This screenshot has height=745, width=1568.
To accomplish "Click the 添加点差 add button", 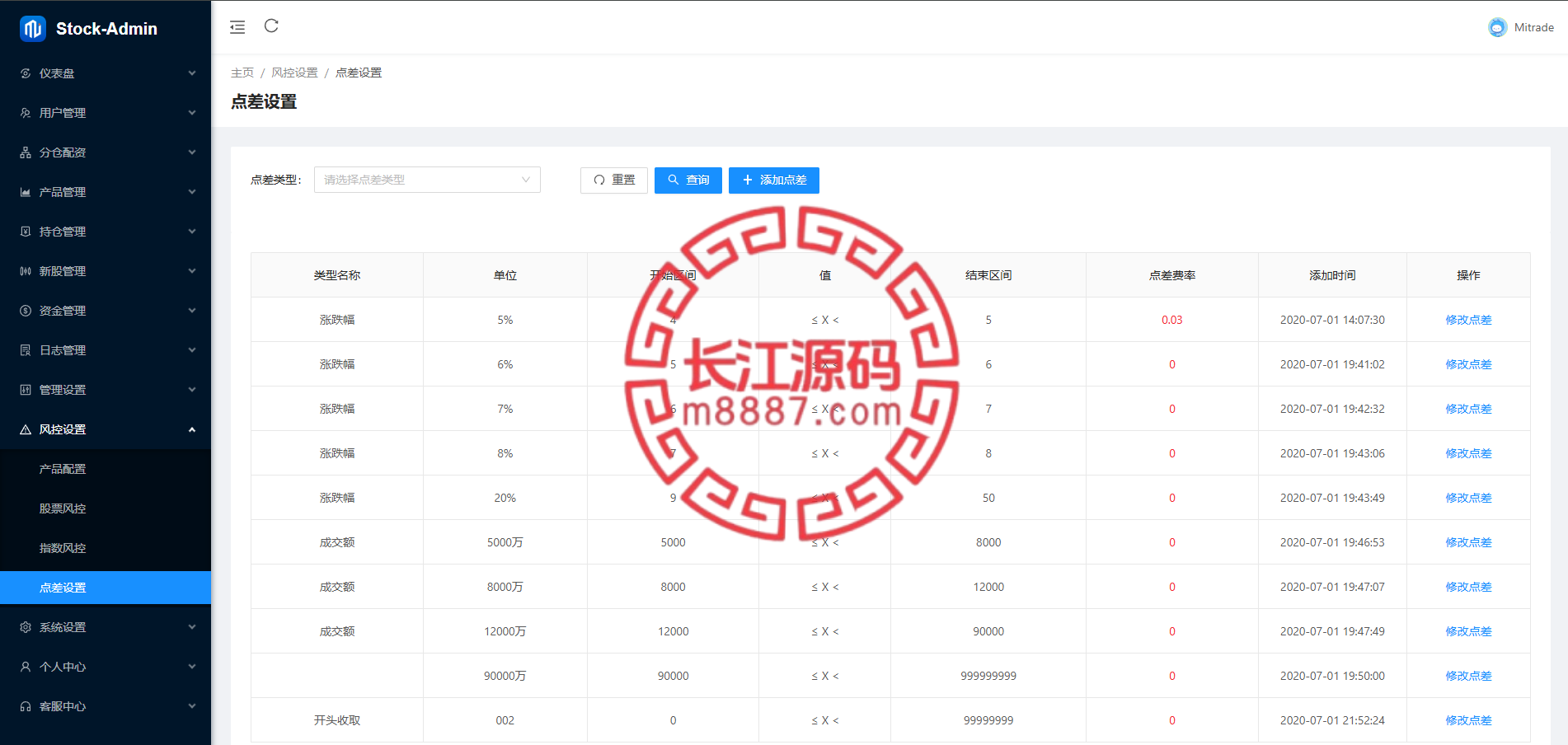I will (774, 180).
